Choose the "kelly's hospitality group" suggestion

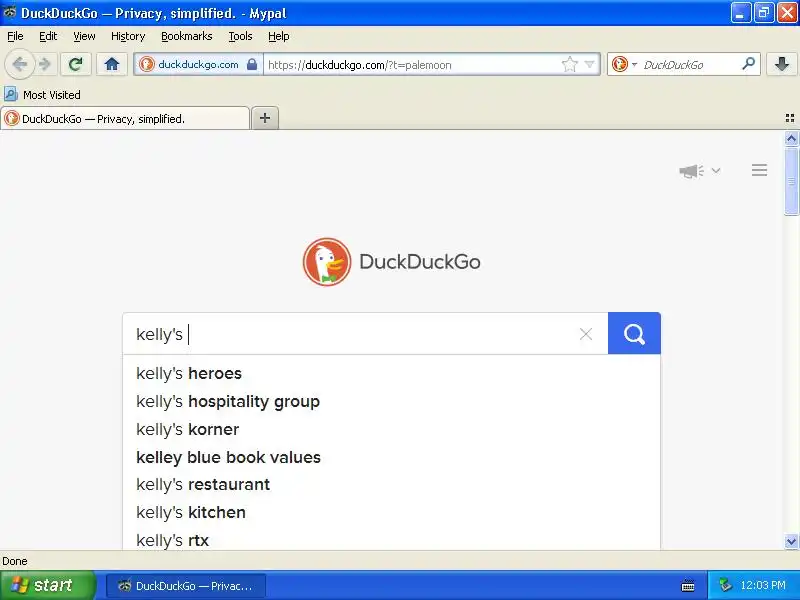pos(391,402)
